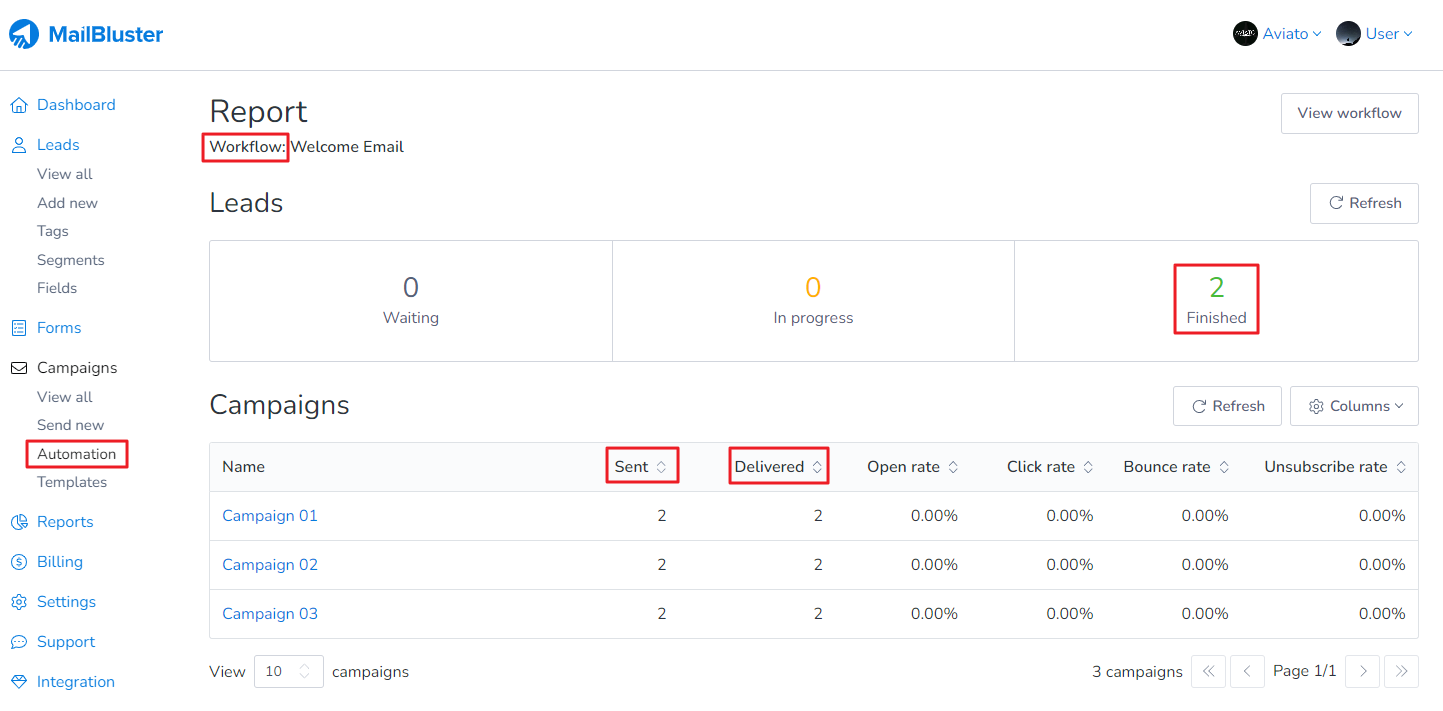
Task: Click the Settings gear icon in sidebar
Action: click(x=19, y=602)
